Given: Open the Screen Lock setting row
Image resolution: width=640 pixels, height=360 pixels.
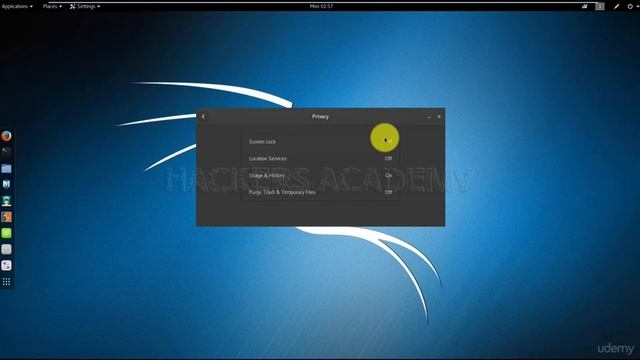Looking at the screenshot, I should tap(320, 142).
